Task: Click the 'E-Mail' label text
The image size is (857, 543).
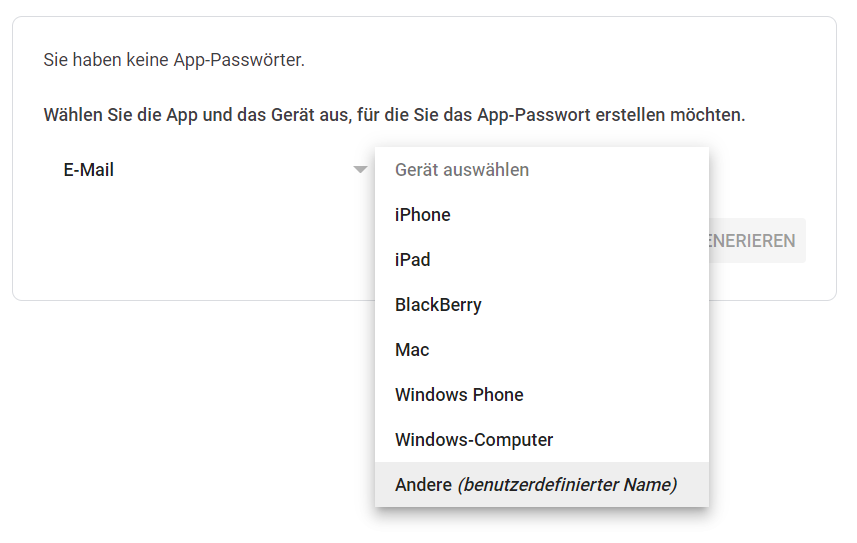Action: click(89, 170)
